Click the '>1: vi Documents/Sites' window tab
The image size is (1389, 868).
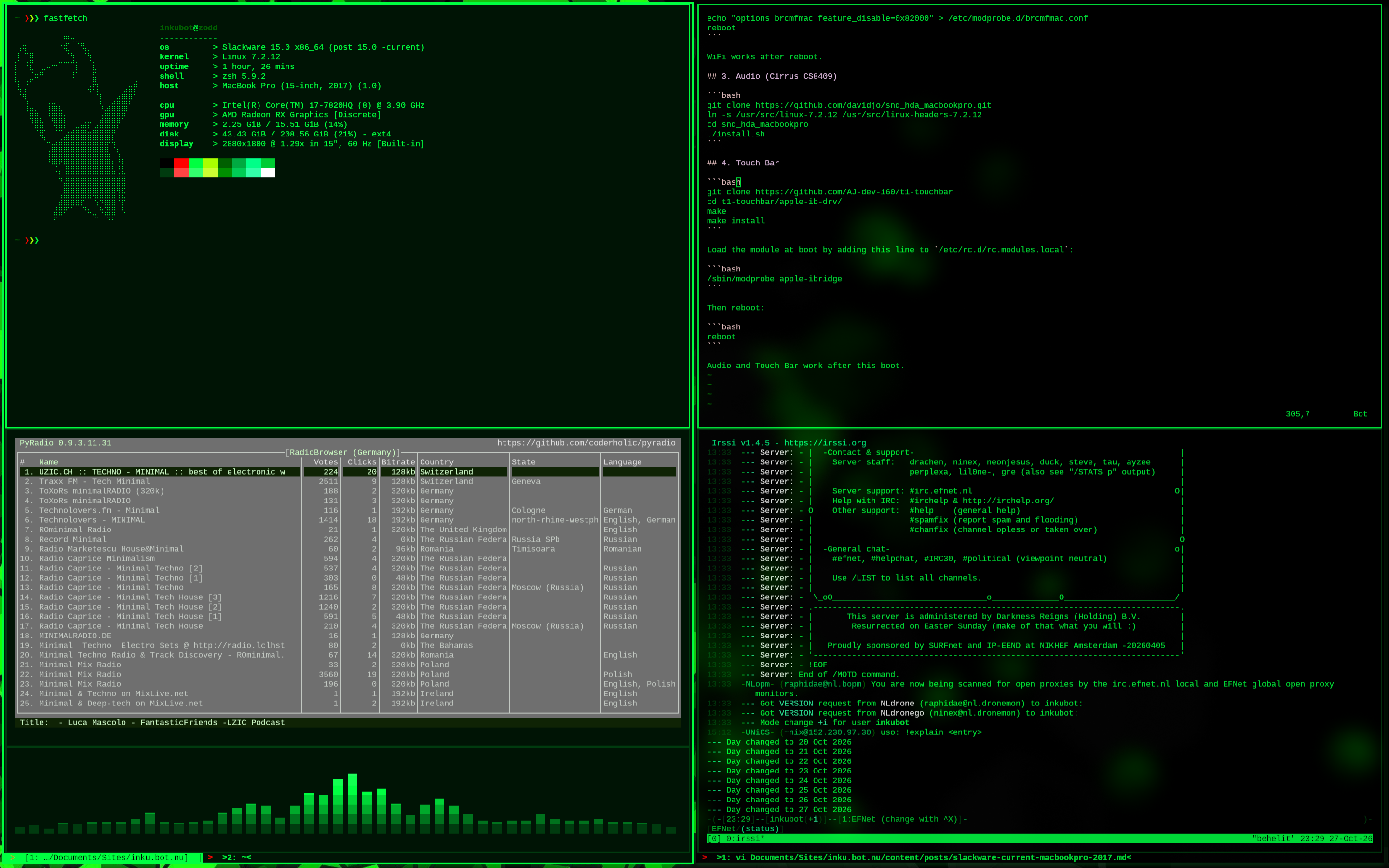click(x=924, y=858)
